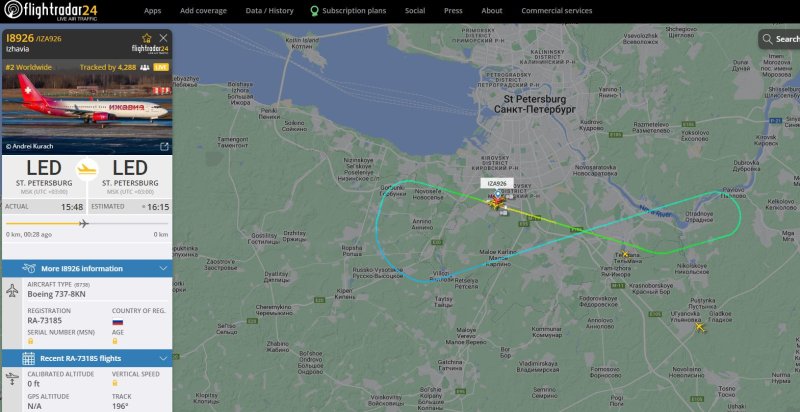This screenshot has width=800, height=412.
Task: Click the flight progress bar plane marker
Action: [x=84, y=223]
